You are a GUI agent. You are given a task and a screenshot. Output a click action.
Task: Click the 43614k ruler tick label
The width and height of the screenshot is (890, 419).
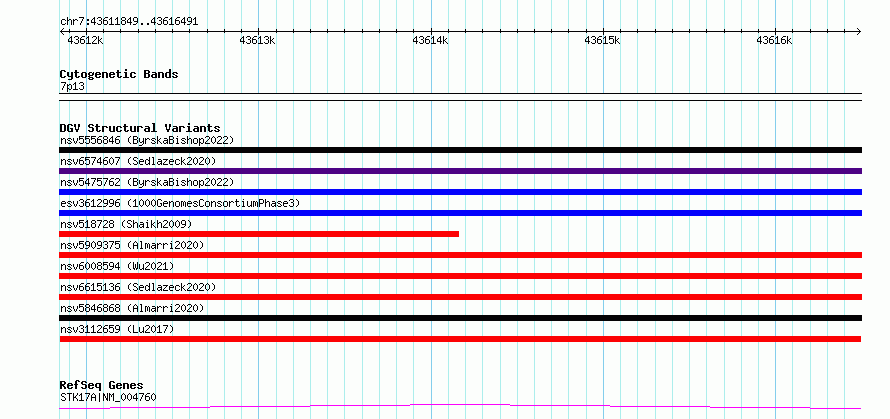[430, 40]
